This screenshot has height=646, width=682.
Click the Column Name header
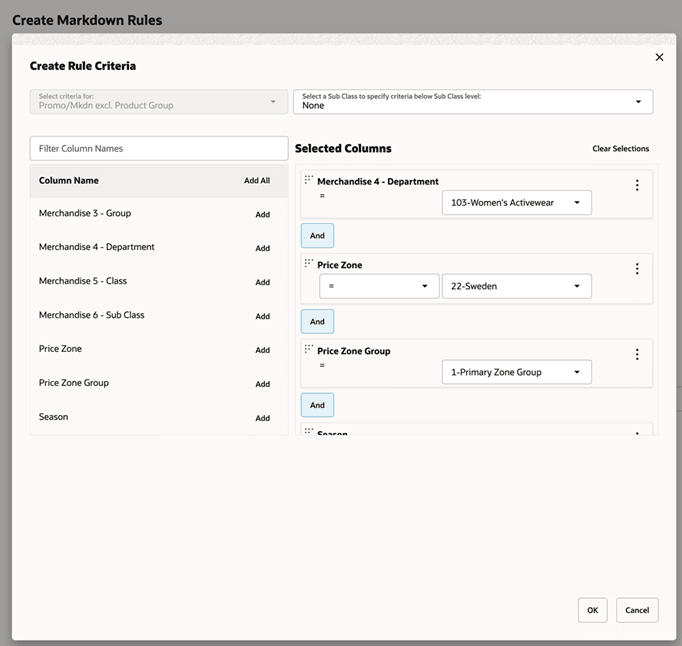click(69, 181)
